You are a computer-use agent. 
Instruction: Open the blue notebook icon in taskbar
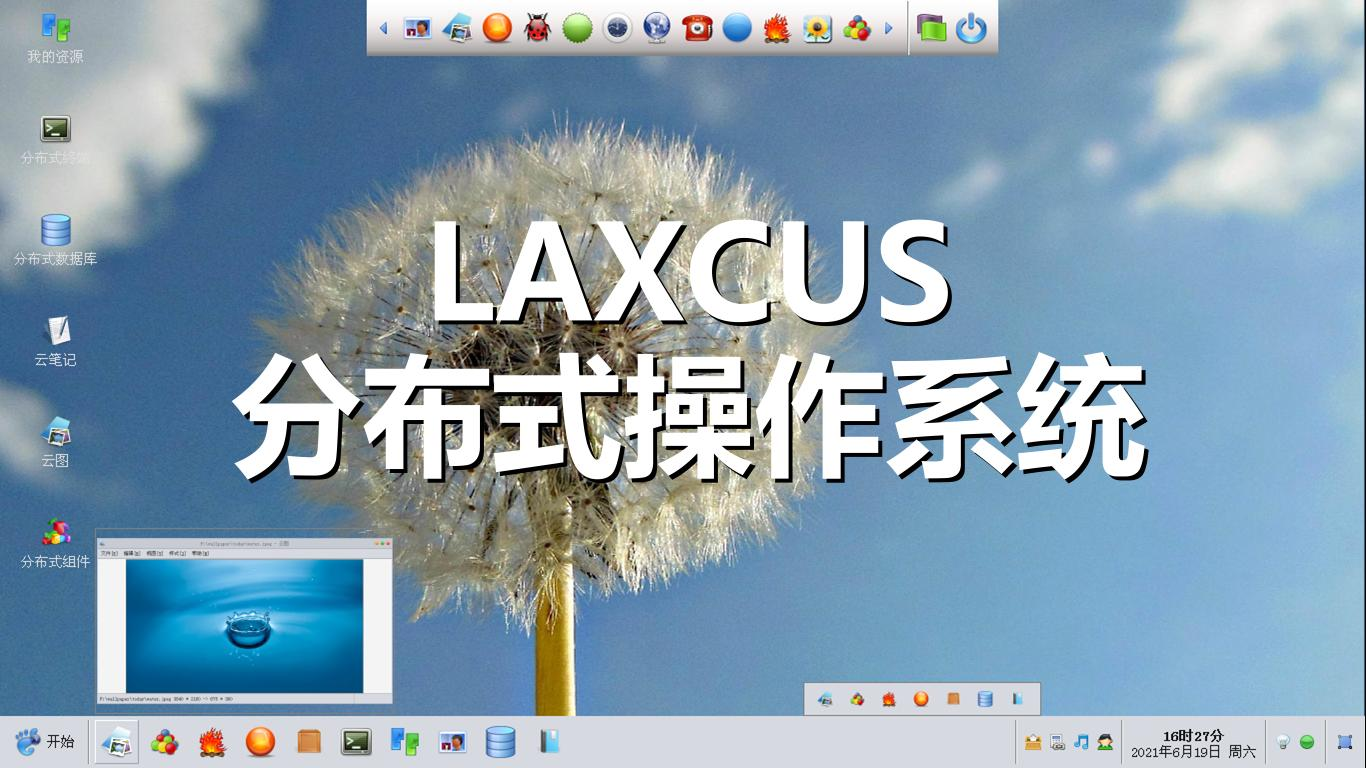tap(549, 742)
